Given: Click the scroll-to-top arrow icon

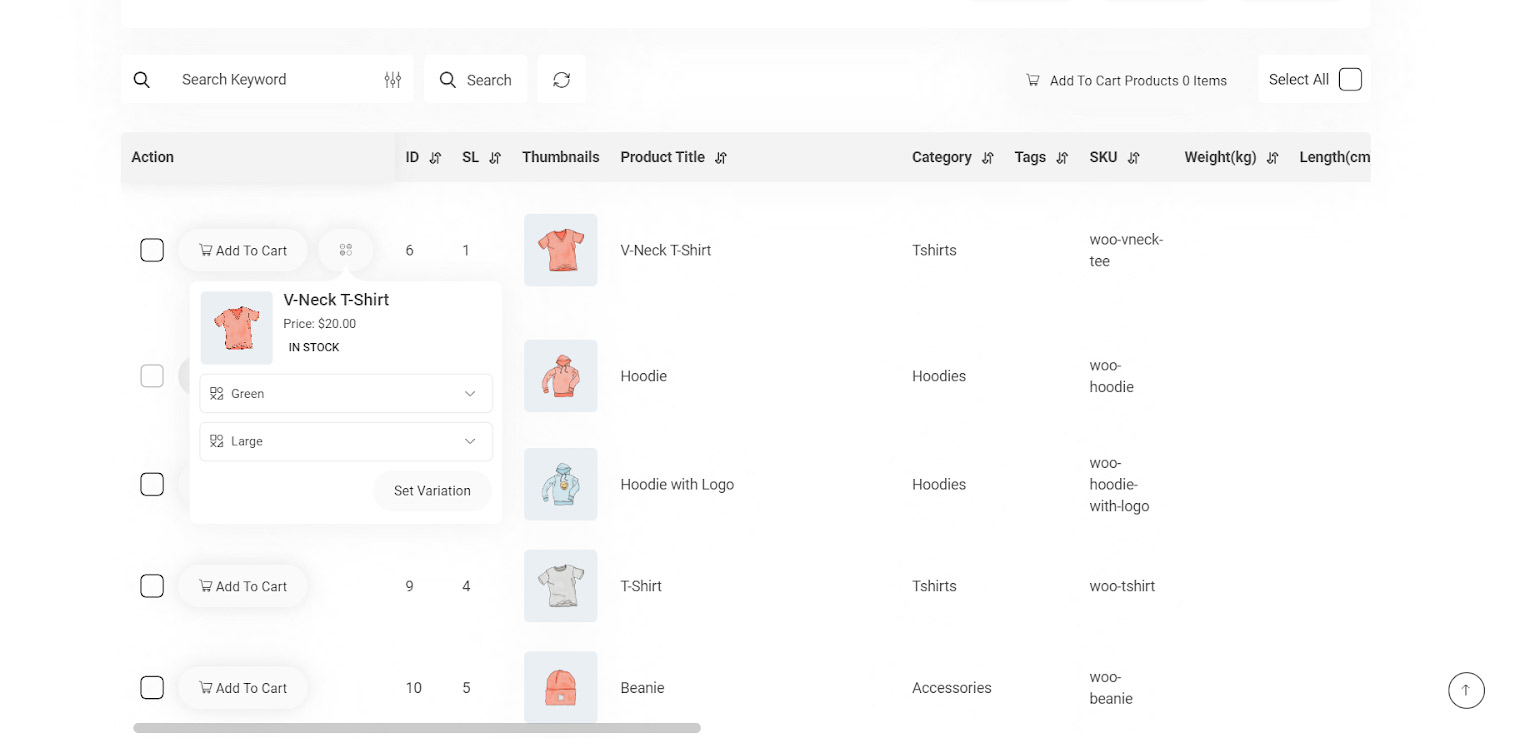Looking at the screenshot, I should [1466, 690].
